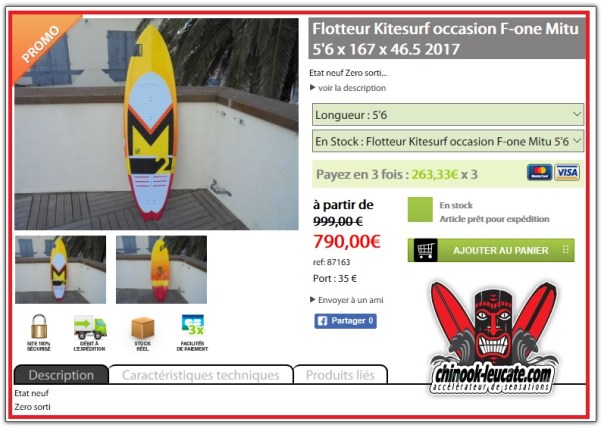Click the green delivery truck icon

pyautogui.click(x=90, y=327)
